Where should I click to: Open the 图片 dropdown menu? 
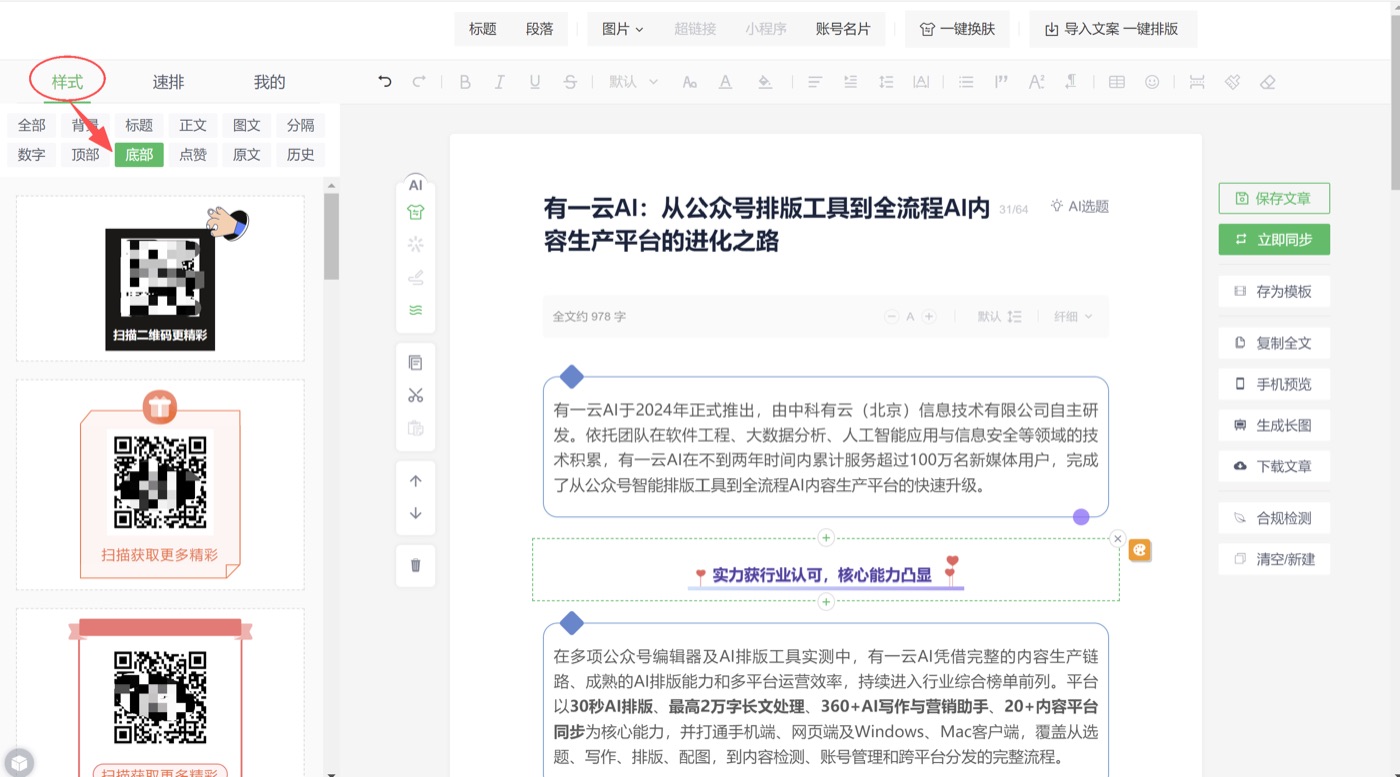[623, 29]
